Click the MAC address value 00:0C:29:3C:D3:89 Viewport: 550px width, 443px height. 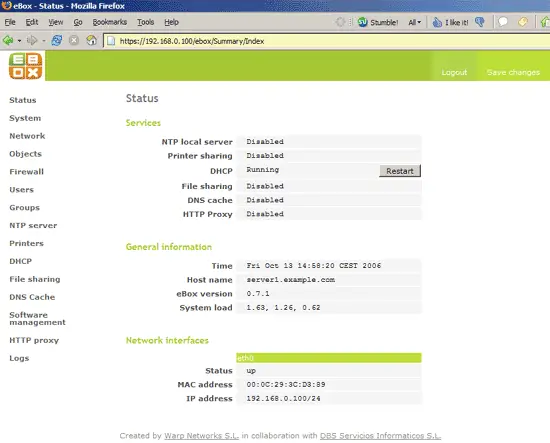click(286, 384)
